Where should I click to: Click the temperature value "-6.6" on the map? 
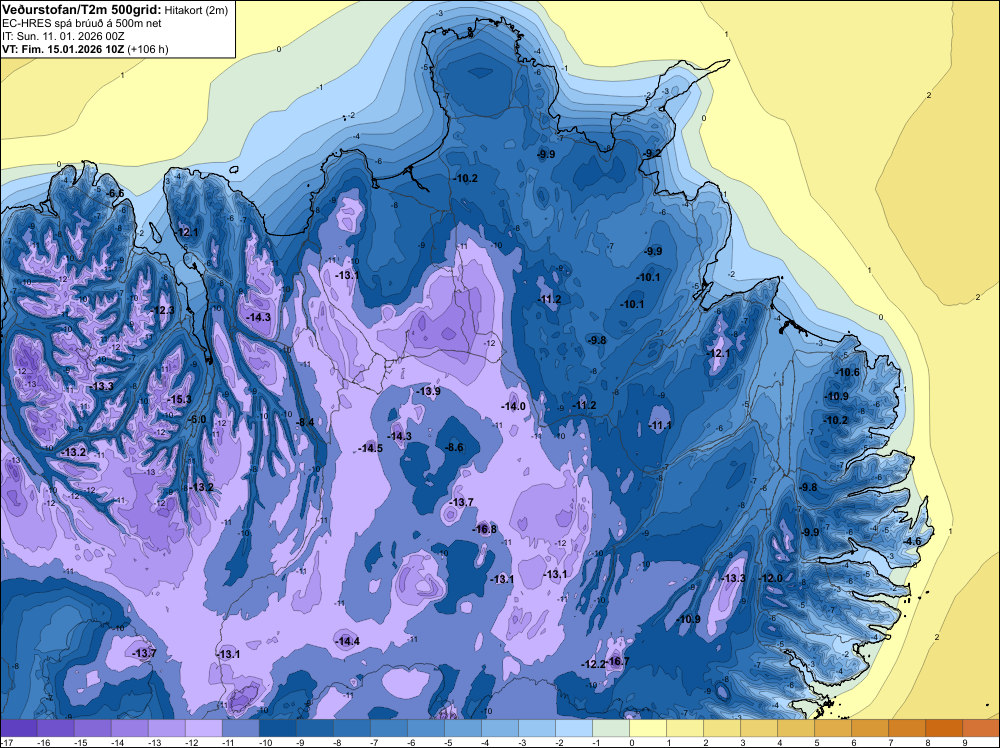(115, 193)
